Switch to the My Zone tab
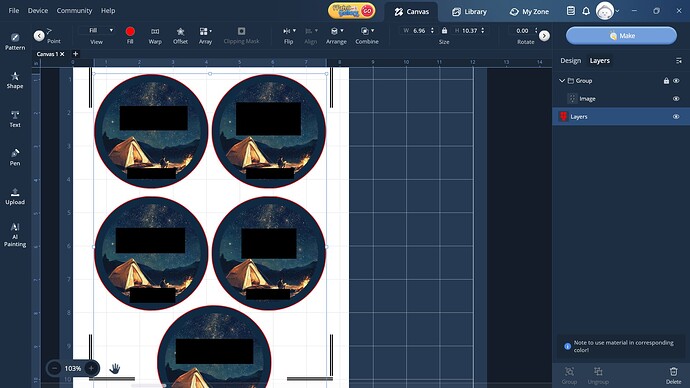690x388 pixels. click(x=529, y=12)
